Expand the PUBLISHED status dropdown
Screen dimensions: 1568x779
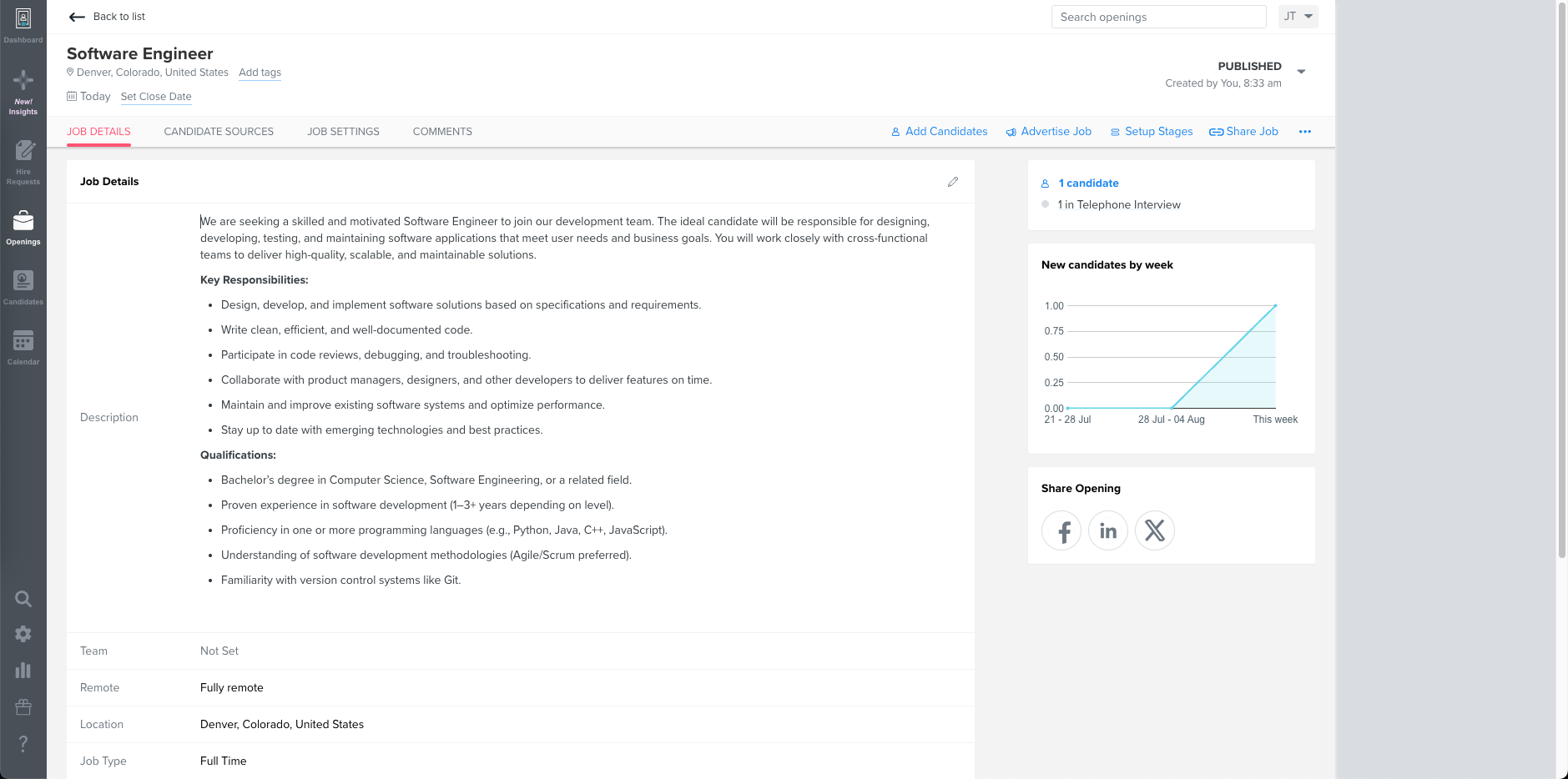[1299, 72]
